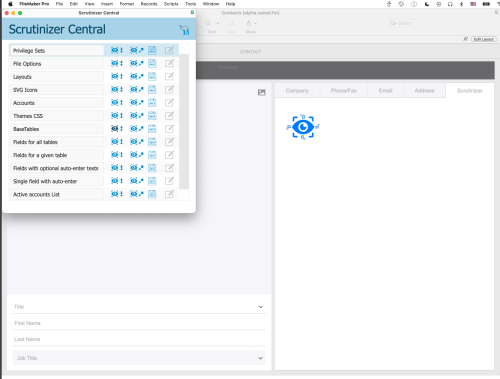500x379 pixels.
Task: Click the First Name input field
Action: click(x=139, y=323)
